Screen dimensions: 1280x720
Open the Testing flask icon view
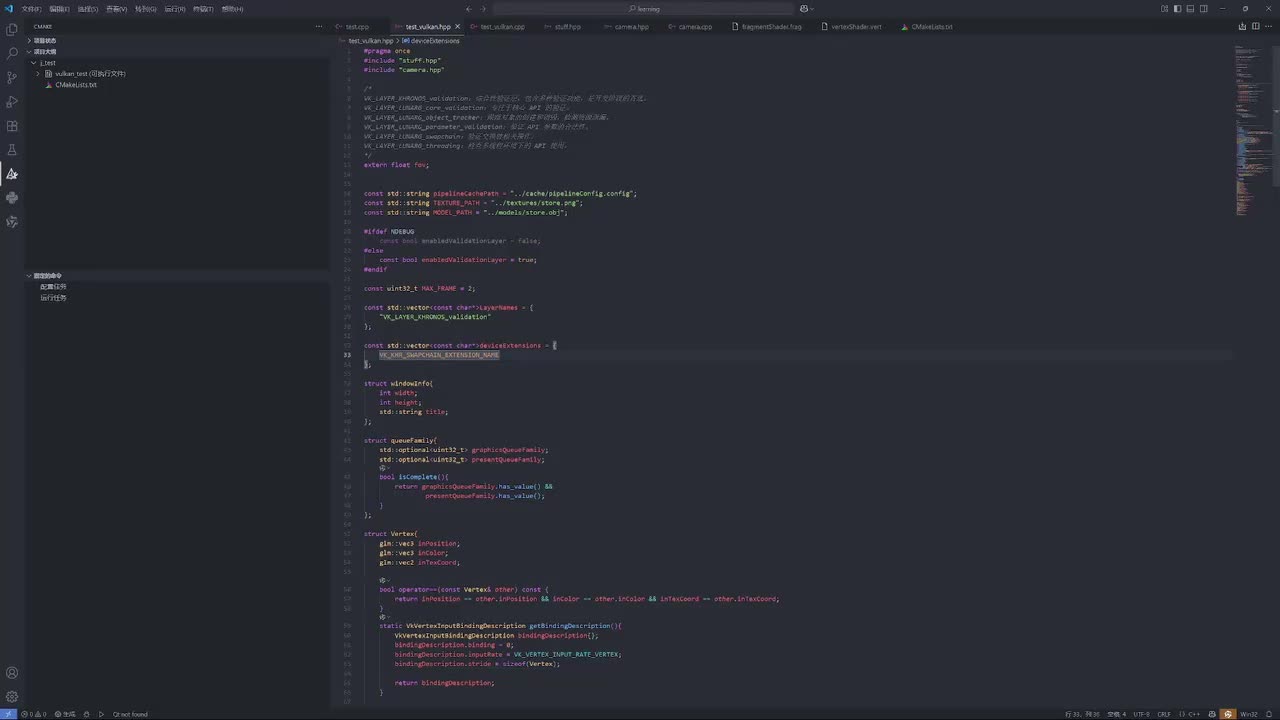(12, 150)
